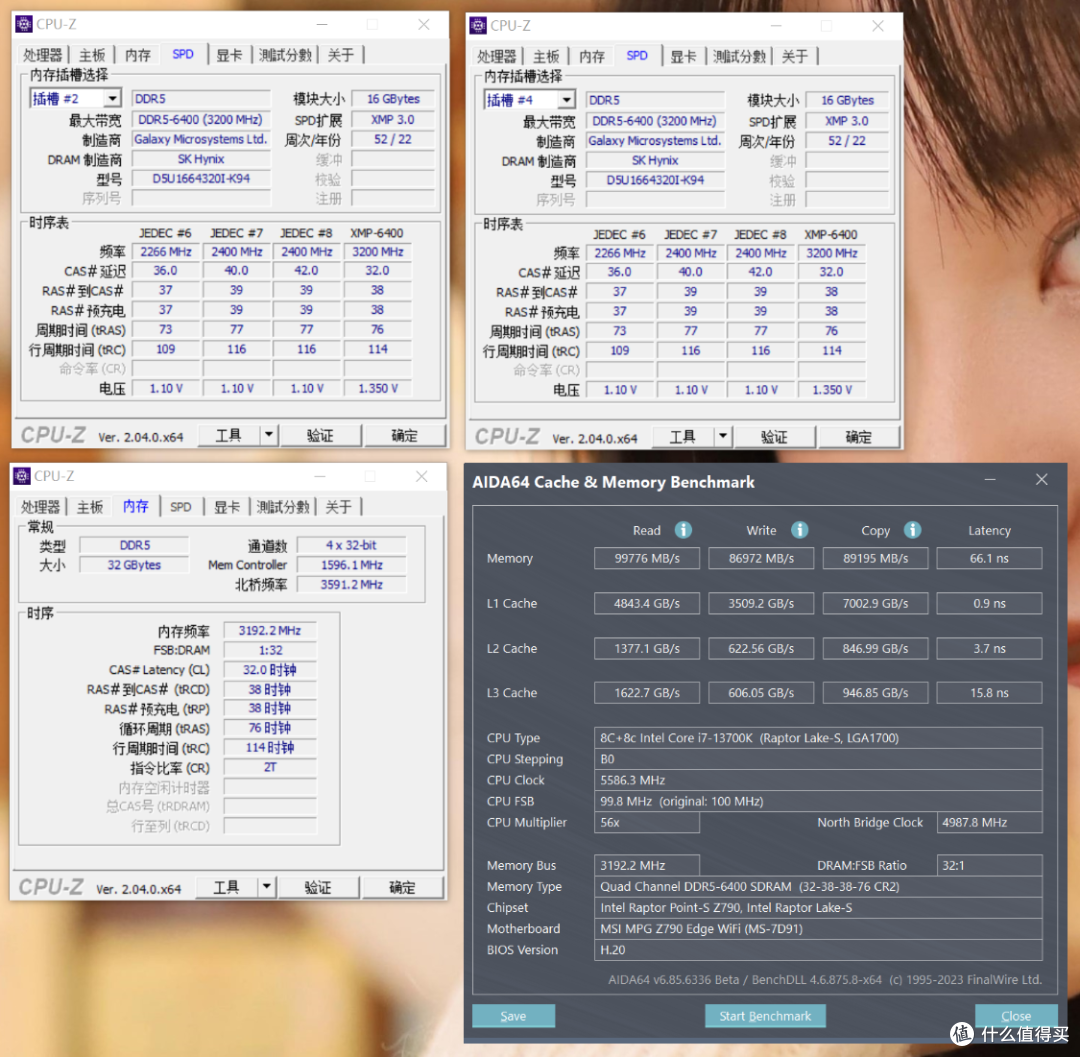Open the 插槽 #2 slot dropdown

pos(112,98)
